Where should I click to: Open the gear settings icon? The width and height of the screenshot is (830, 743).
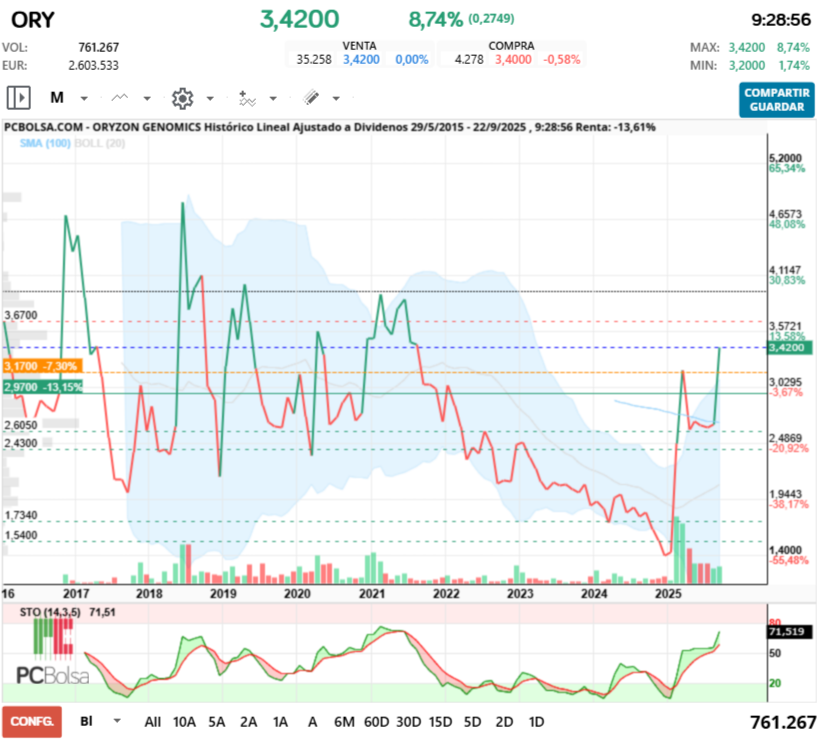[x=182, y=98]
